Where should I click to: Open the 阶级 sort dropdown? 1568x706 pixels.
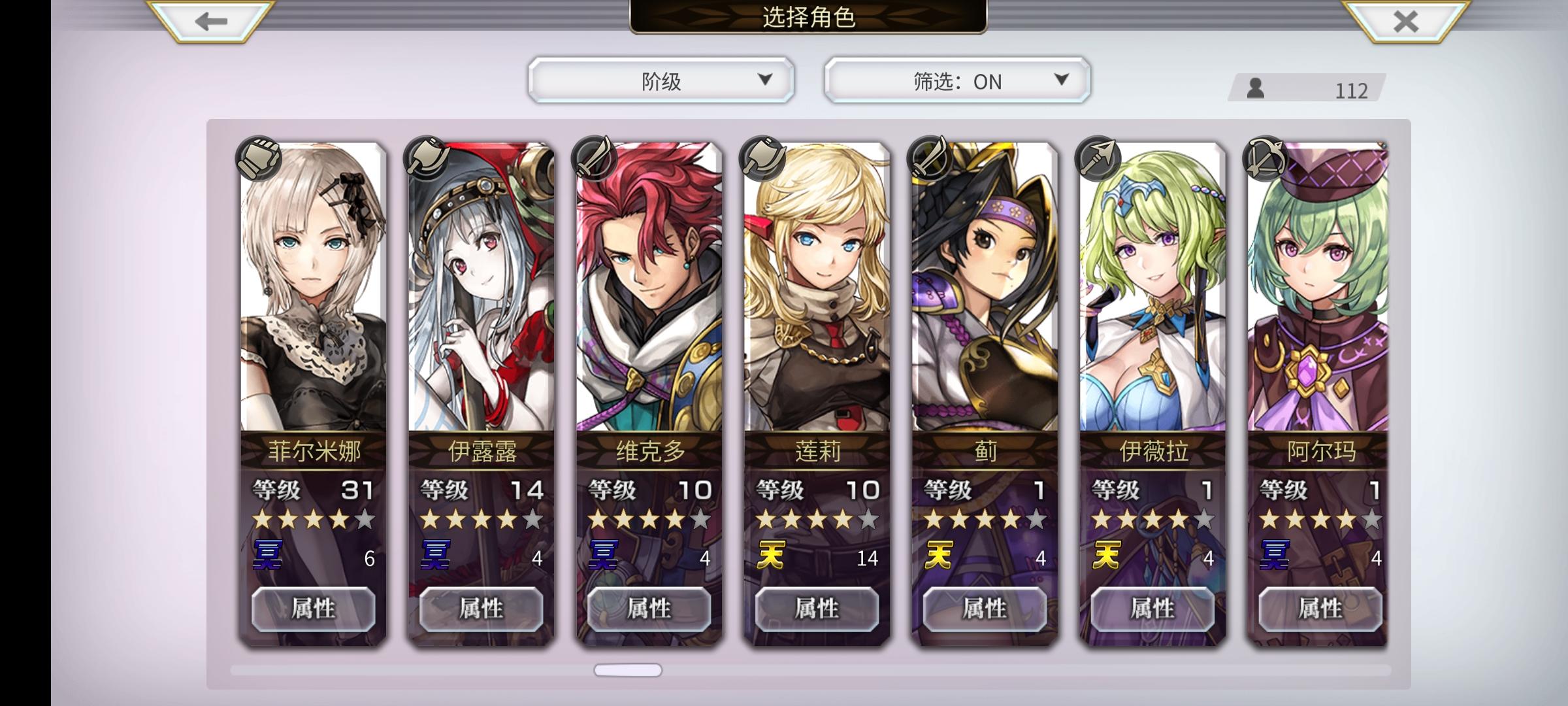[661, 80]
